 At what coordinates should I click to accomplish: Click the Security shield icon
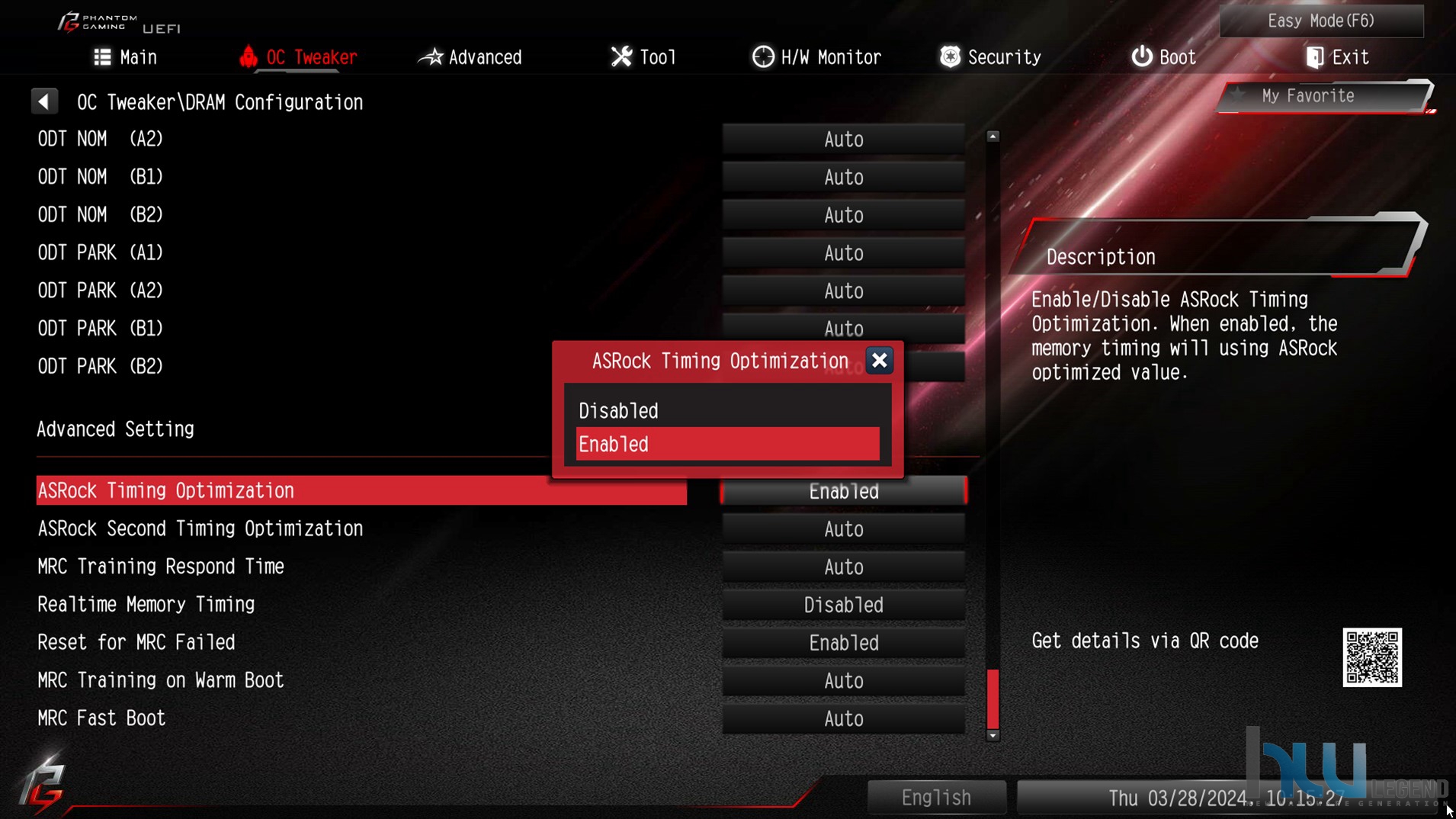click(950, 57)
